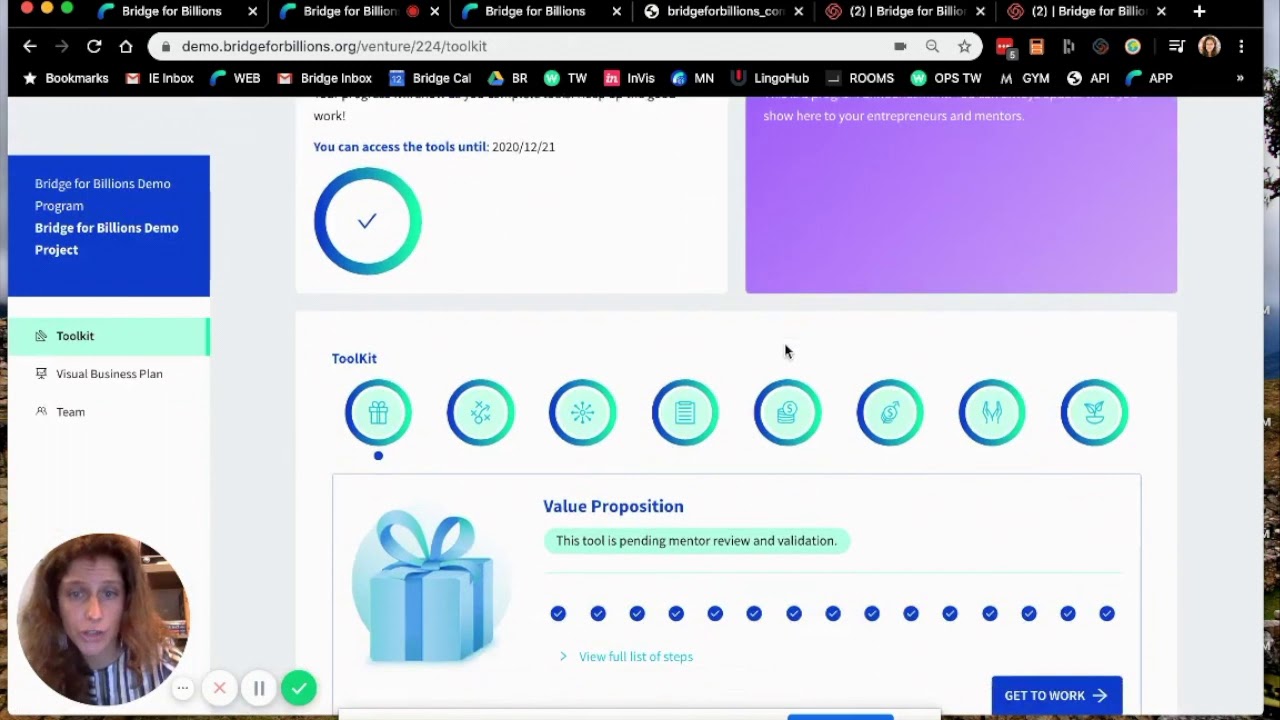Open the media control playlist icon
Viewport: 1280px width, 720px height.
point(1177,46)
